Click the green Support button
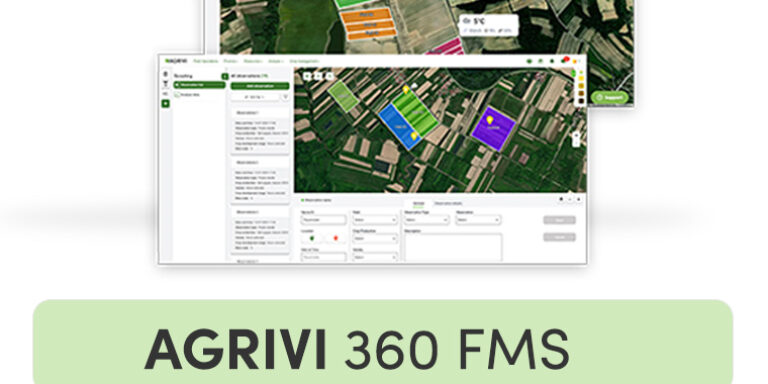Screen dimensions: 768x384 pos(609,97)
